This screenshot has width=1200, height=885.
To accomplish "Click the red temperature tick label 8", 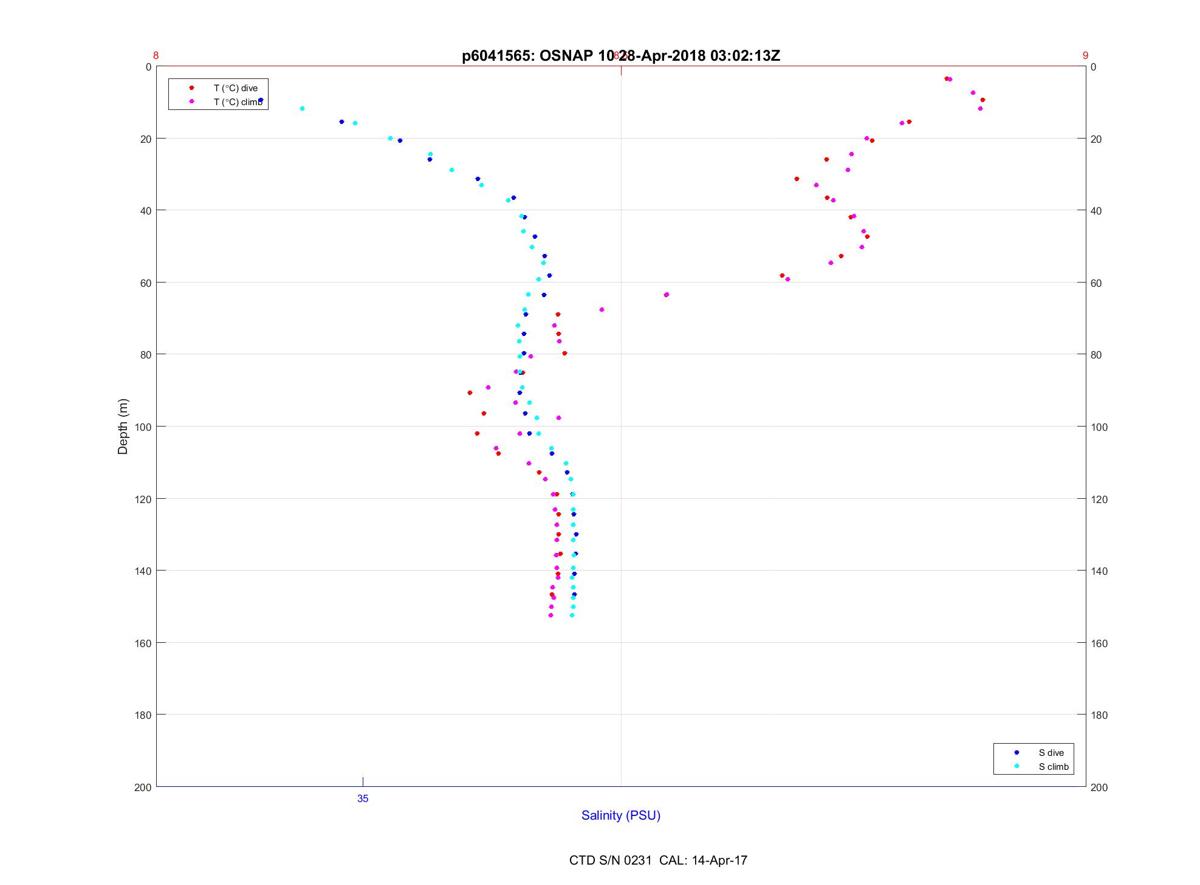I will point(156,56).
